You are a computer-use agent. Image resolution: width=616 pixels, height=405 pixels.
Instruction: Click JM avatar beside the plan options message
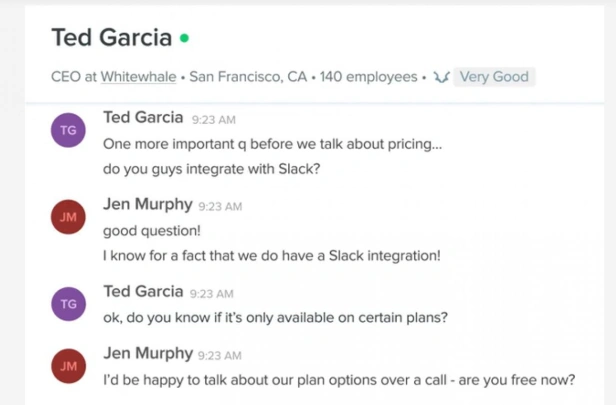[68, 366]
